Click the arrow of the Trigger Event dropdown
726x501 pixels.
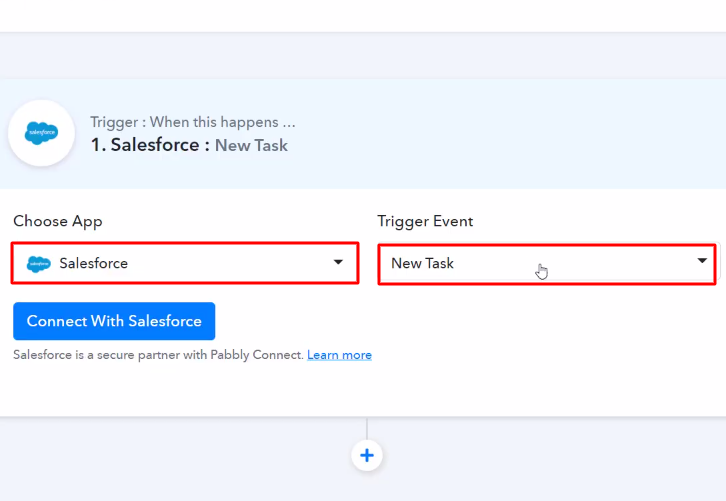(x=702, y=261)
